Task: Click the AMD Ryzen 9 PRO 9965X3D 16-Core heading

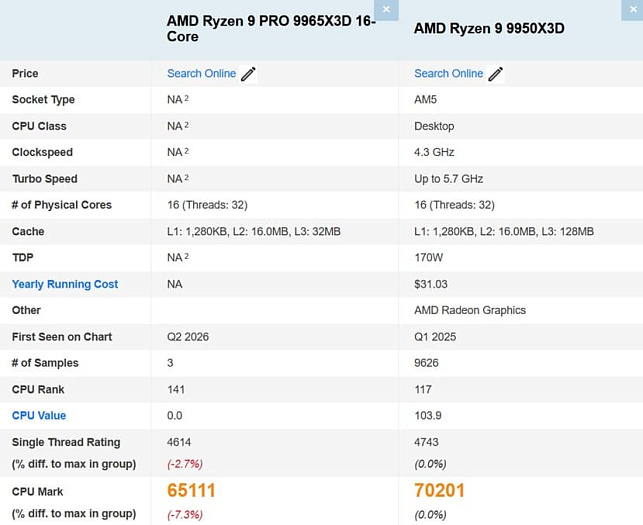Action: click(271, 28)
